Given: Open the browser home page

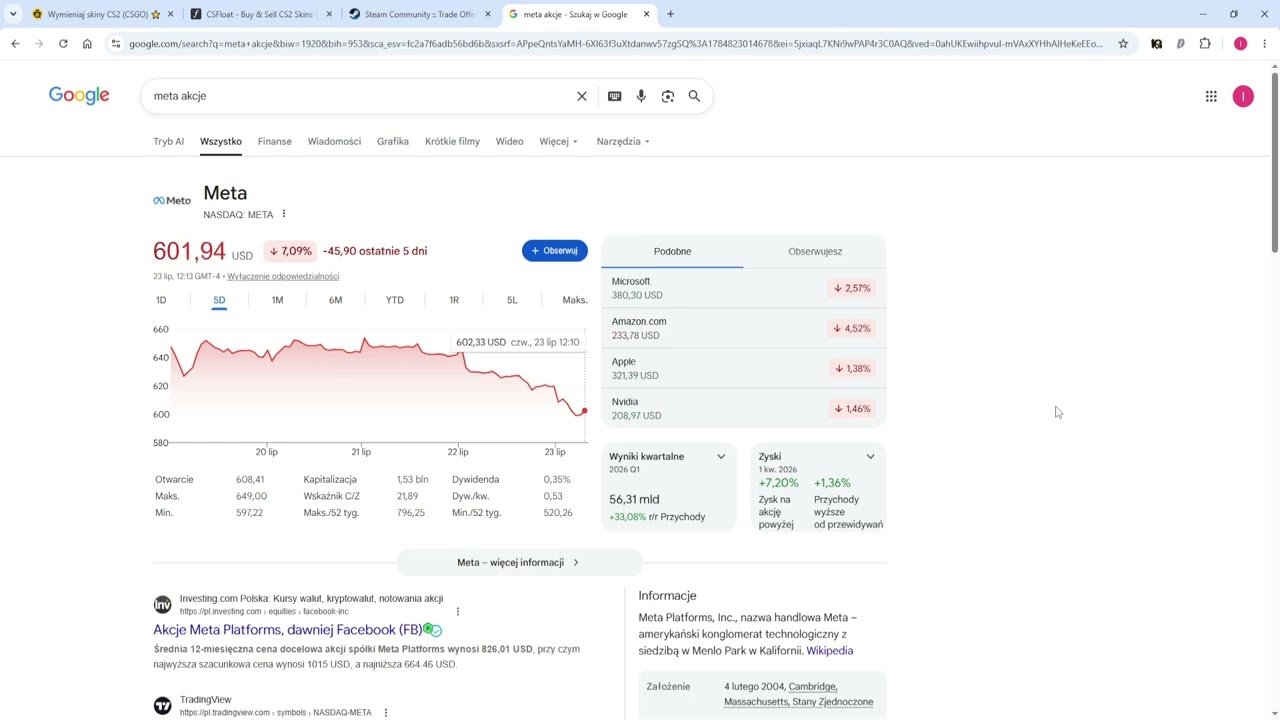Looking at the screenshot, I should pos(87,44).
